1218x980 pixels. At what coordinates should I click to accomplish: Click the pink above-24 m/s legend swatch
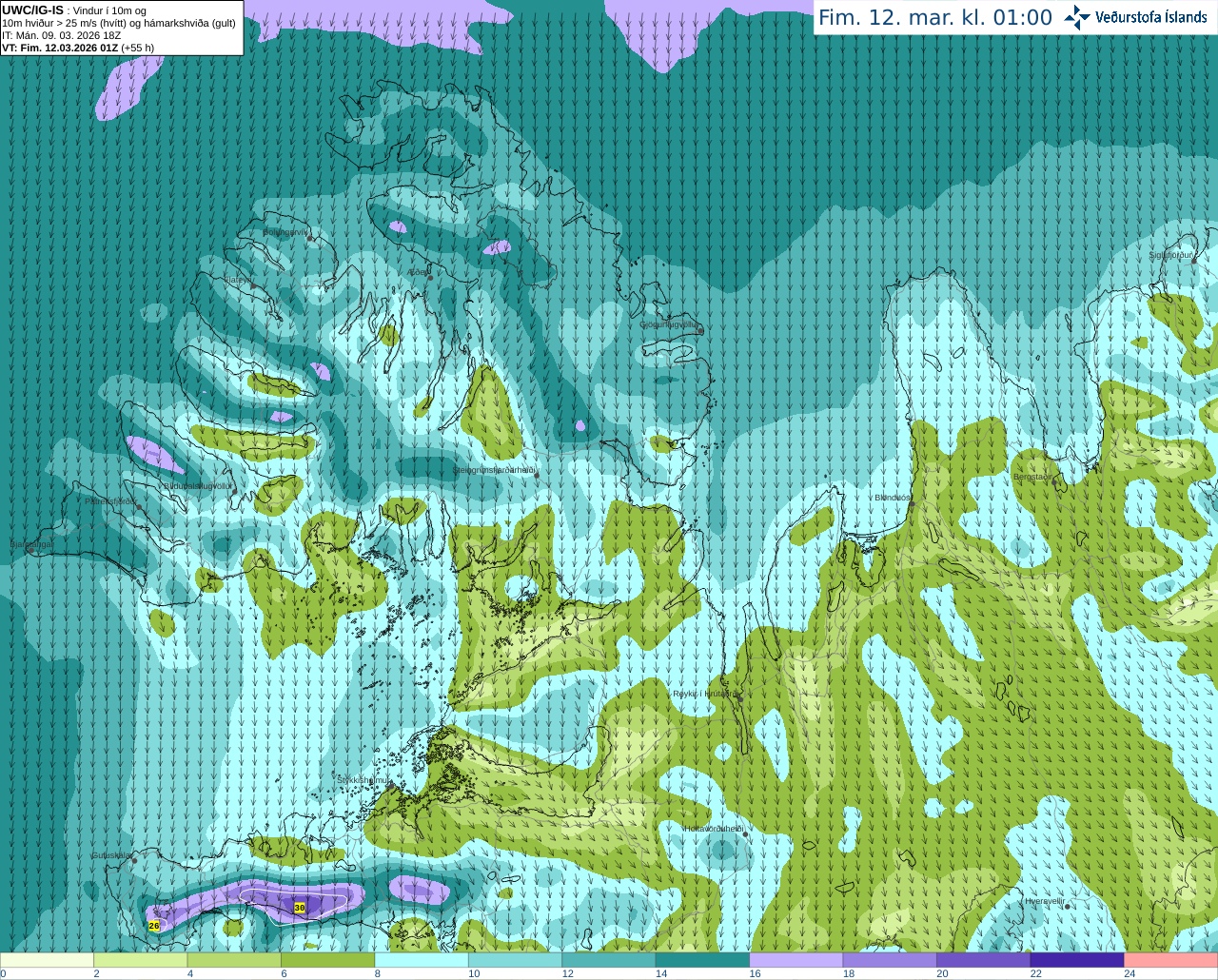(1171, 960)
